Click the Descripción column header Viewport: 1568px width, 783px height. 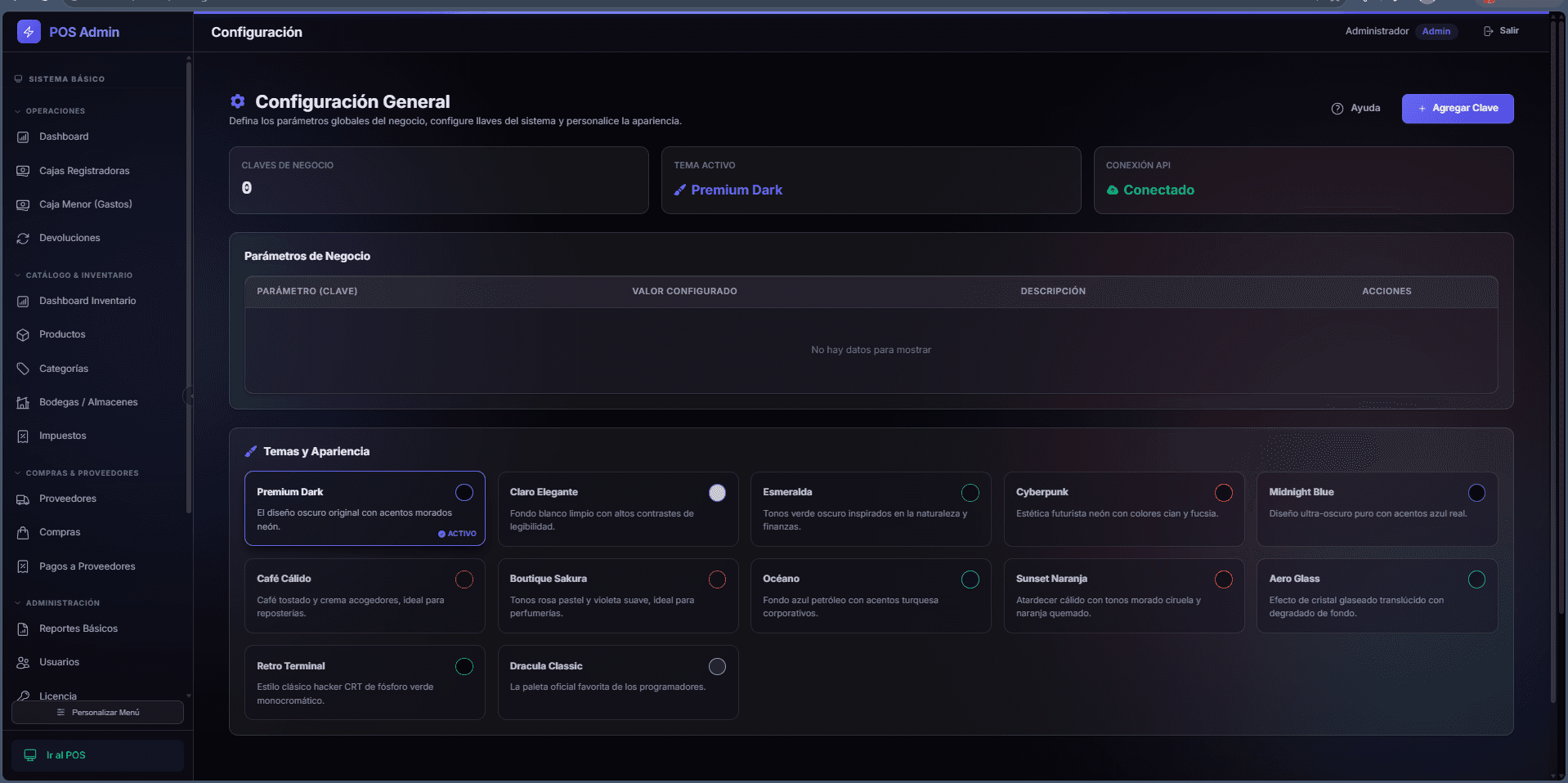click(1053, 291)
